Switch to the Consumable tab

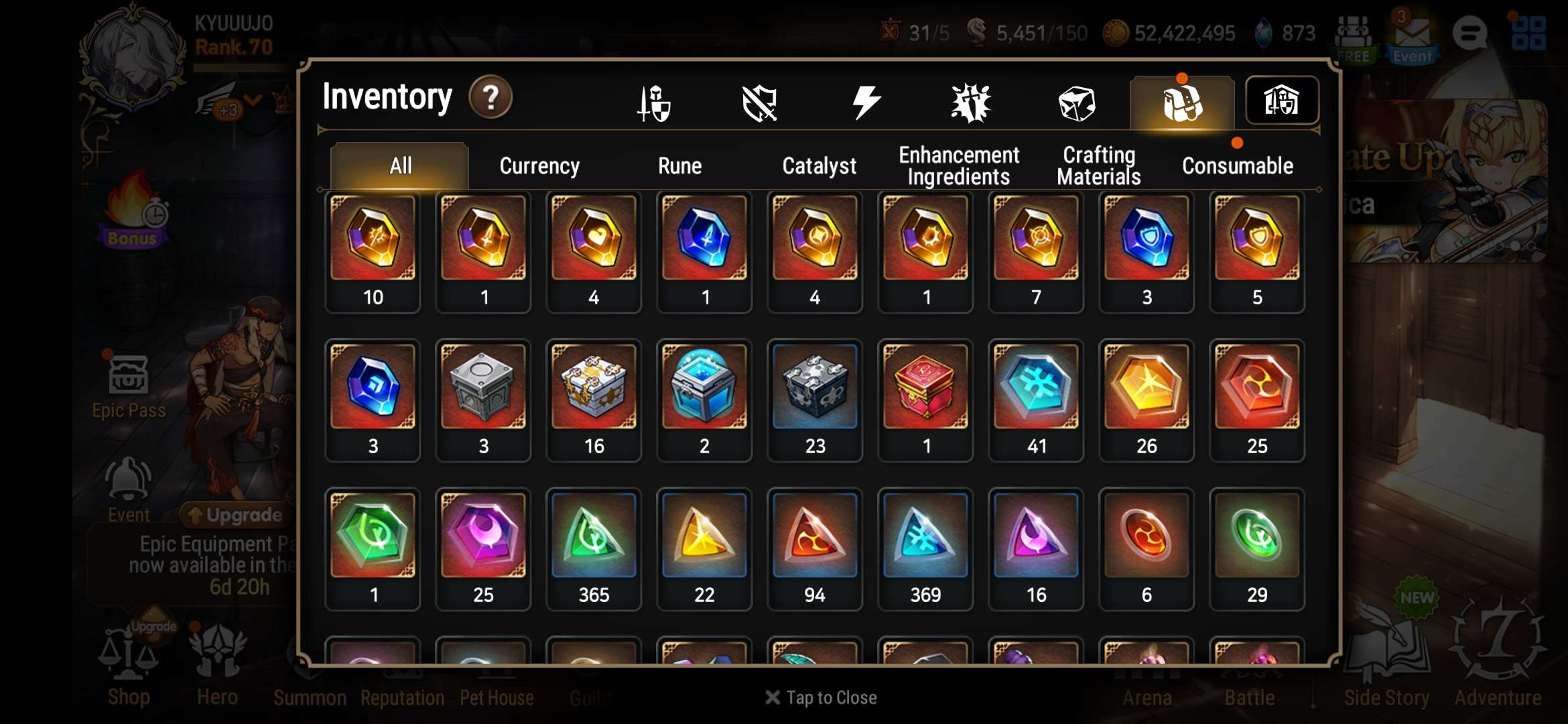pyautogui.click(x=1238, y=166)
